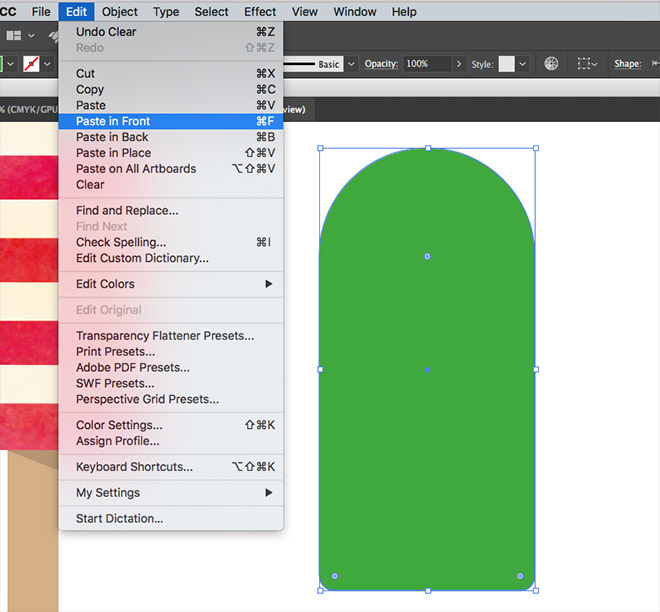
Task: Open the Basic brush definition dropdown
Action: pos(351,64)
